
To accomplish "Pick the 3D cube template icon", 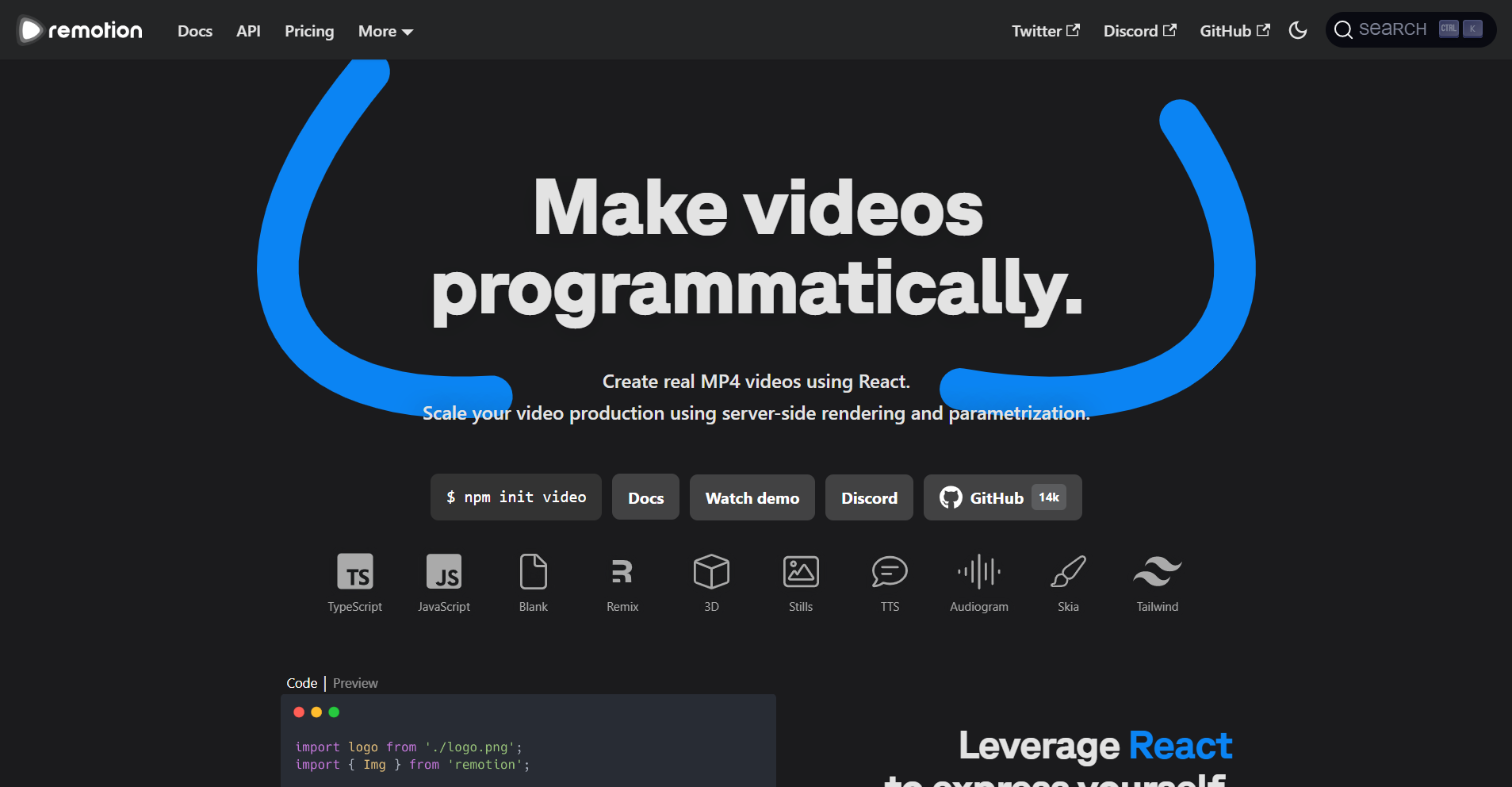I will [x=711, y=571].
